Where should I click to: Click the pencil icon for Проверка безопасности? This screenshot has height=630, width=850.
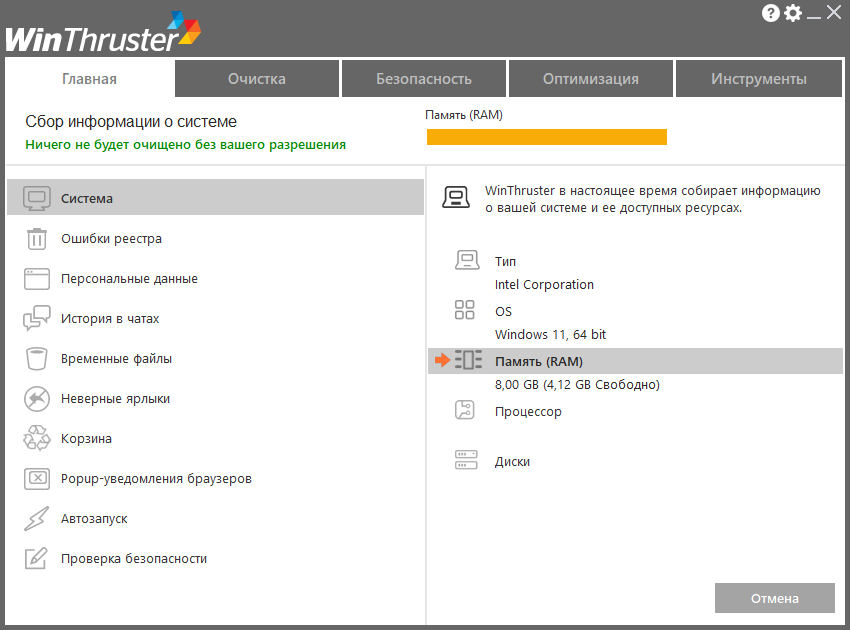point(37,558)
